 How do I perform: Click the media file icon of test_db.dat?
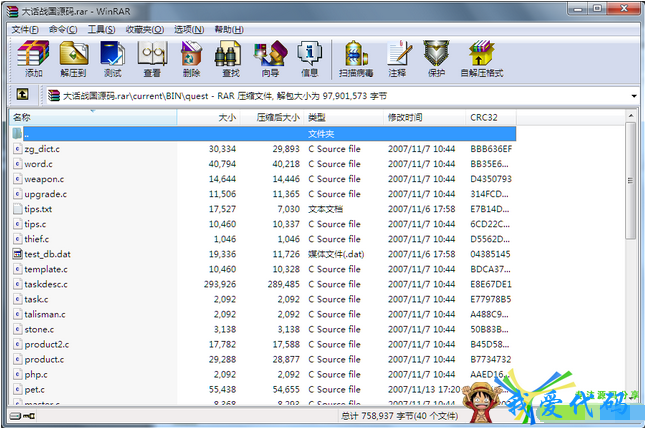tap(17, 254)
